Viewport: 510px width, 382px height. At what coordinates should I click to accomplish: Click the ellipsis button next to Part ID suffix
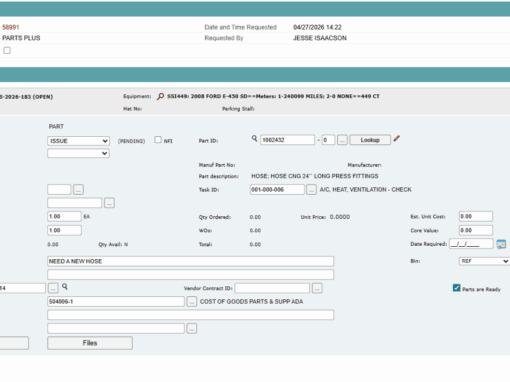(x=342, y=140)
